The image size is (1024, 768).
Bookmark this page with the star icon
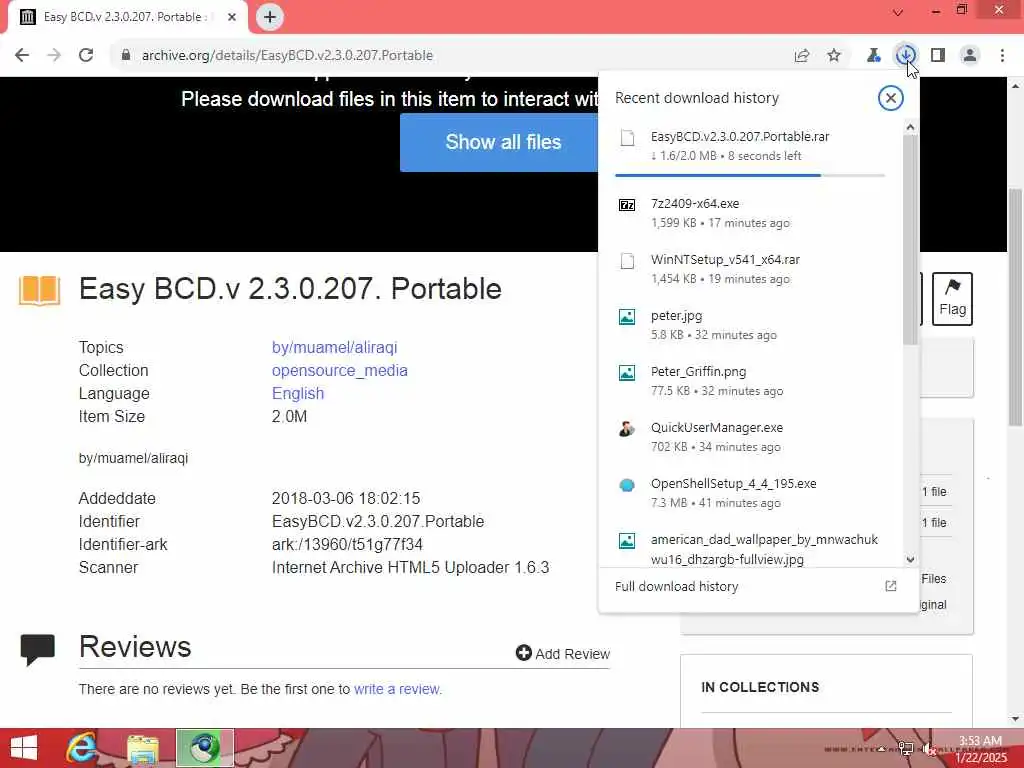(x=834, y=56)
